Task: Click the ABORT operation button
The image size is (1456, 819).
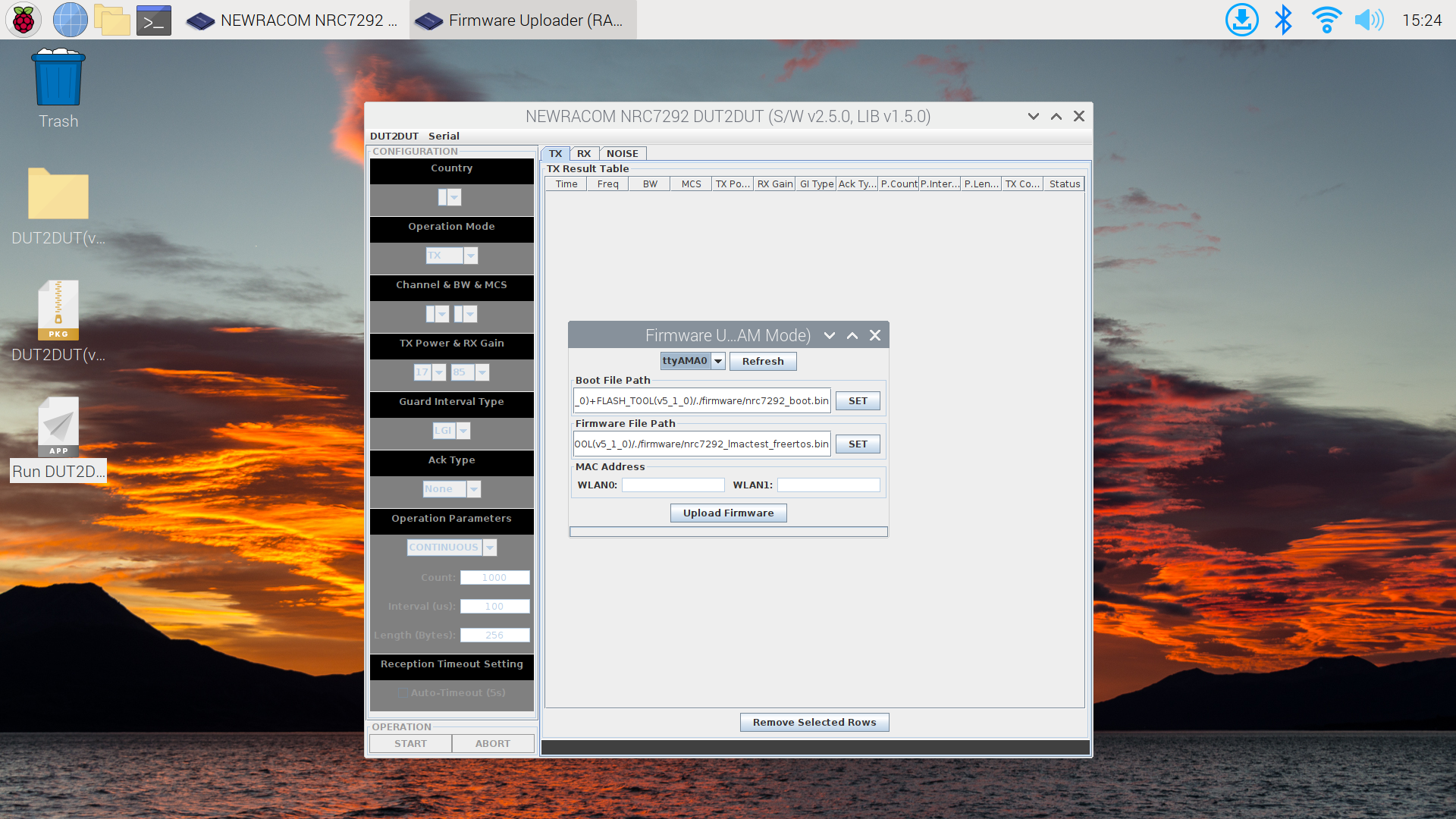Action: [493, 743]
